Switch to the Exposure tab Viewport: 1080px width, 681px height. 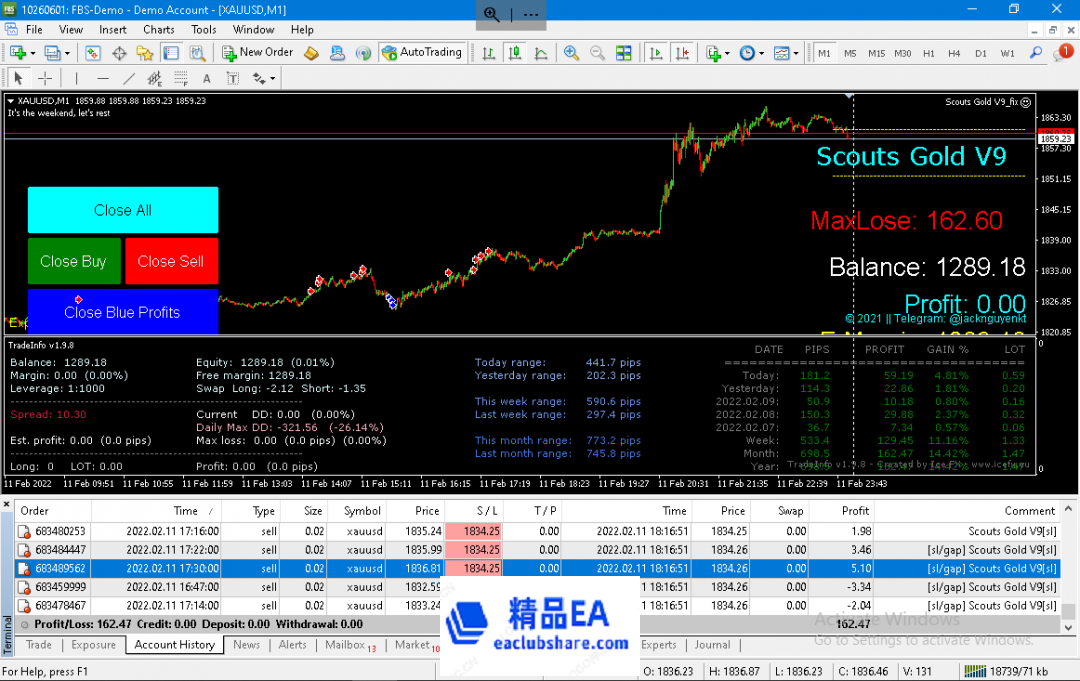(93, 645)
